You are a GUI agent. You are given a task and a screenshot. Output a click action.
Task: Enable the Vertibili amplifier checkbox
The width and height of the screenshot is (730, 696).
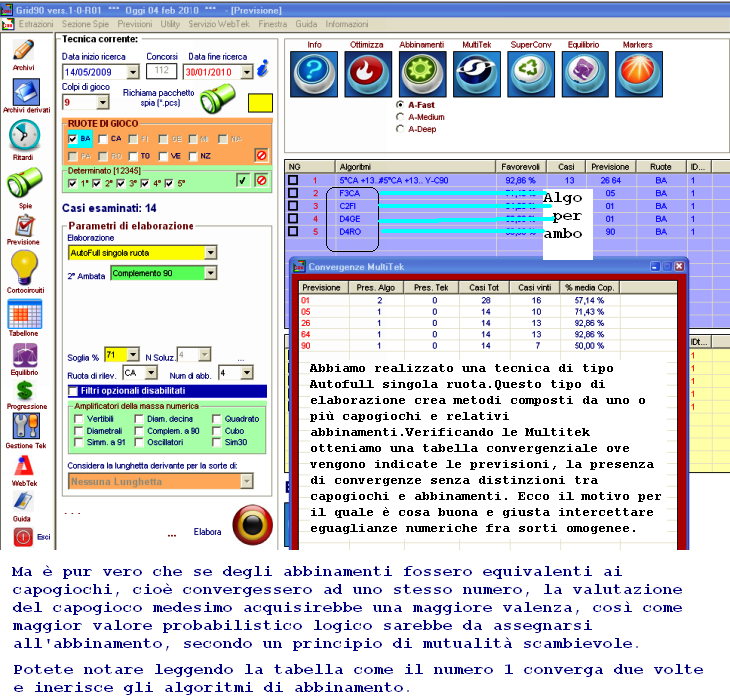pyautogui.click(x=79, y=419)
